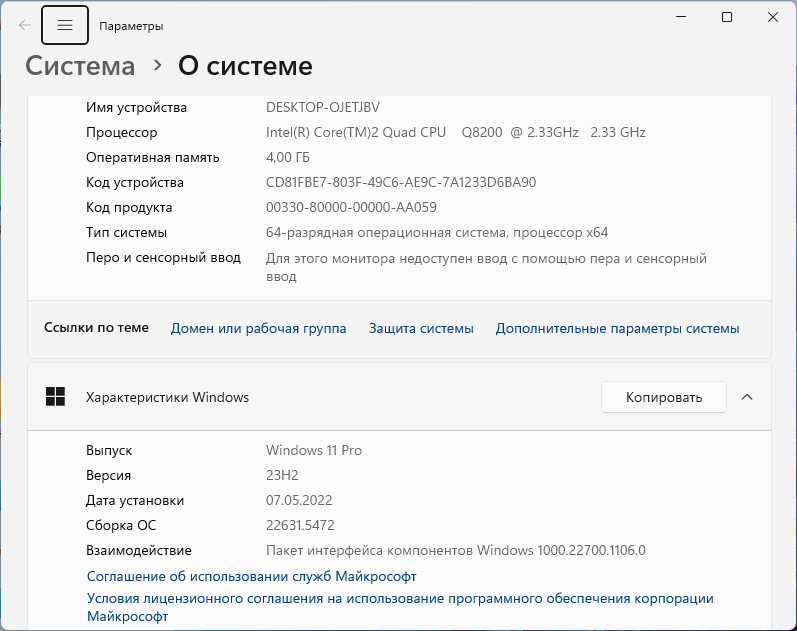
Task: Click the breadcrumb chevron separator
Action: [x=158, y=66]
